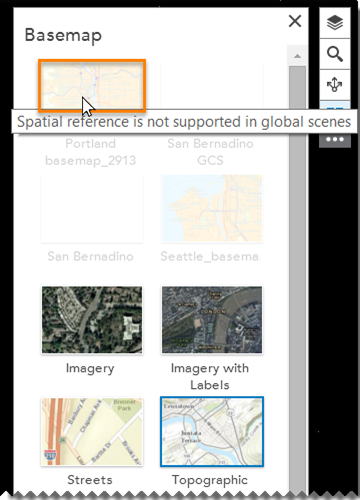
Task: Choose Imagery with Labels thumbnail
Action: pos(212,320)
